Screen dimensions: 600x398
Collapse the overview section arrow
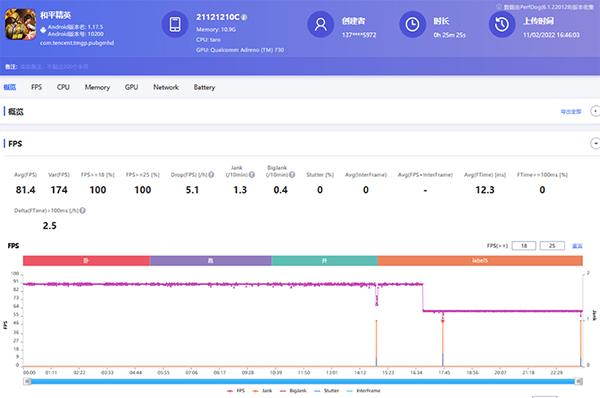595,111
